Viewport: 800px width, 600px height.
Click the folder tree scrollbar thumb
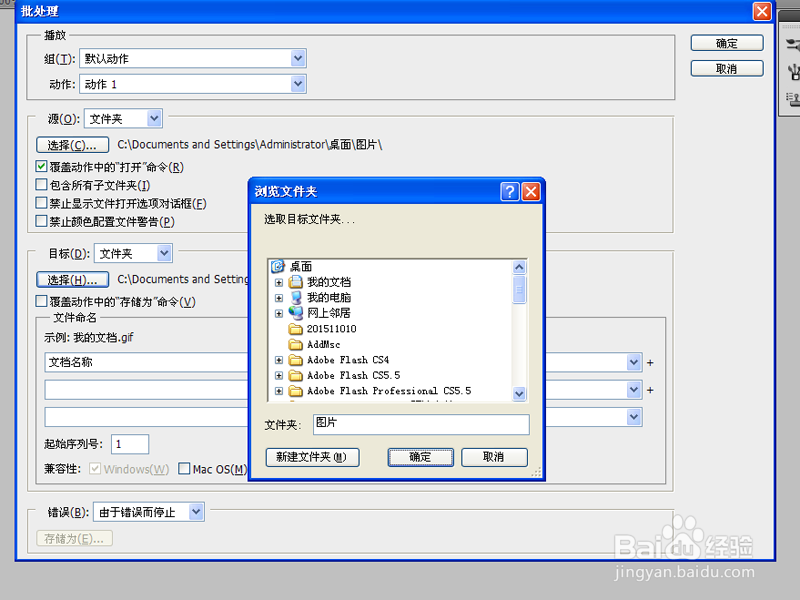(x=519, y=289)
